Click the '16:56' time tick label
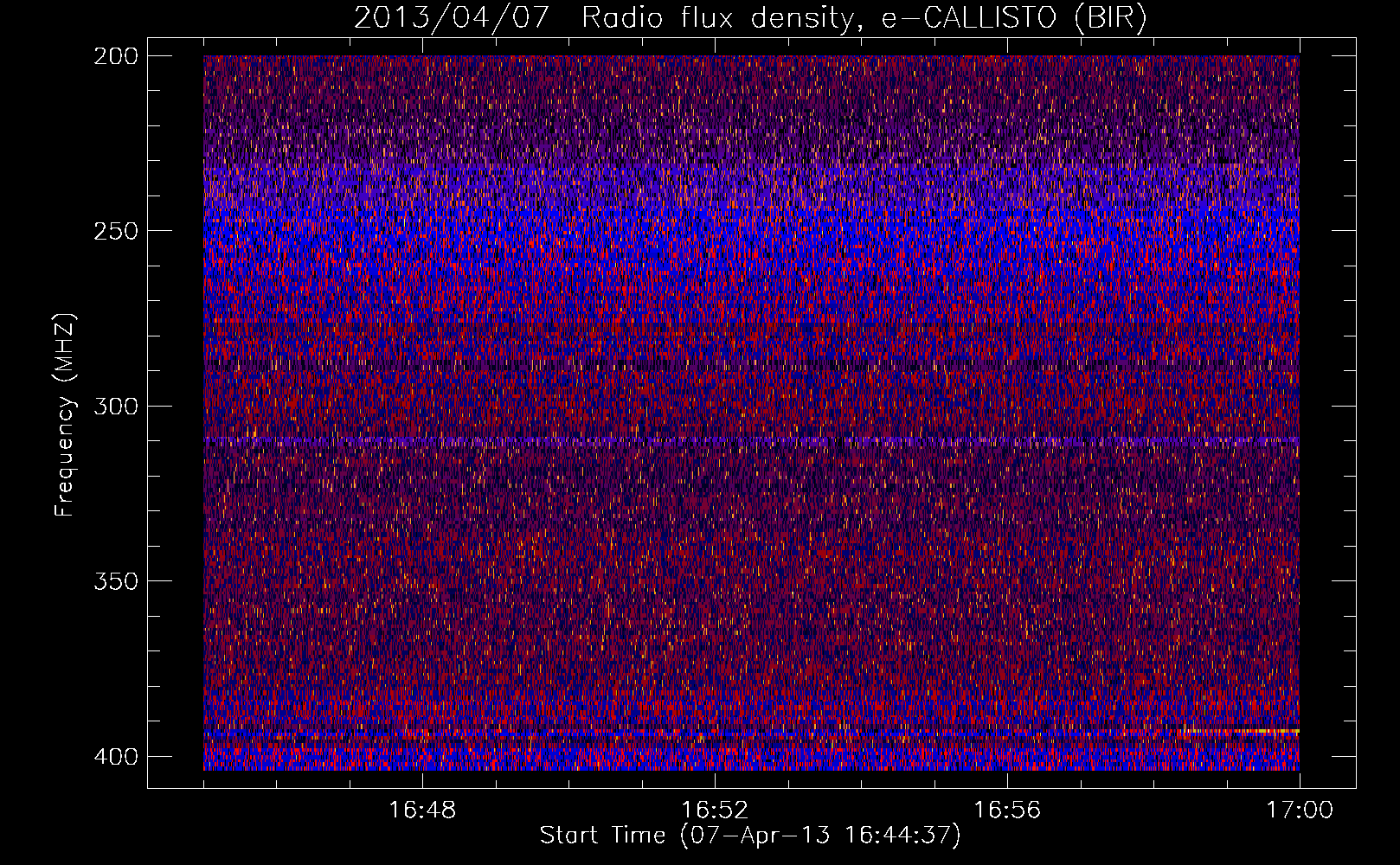The height and width of the screenshot is (865, 1400). pyautogui.click(x=1007, y=811)
